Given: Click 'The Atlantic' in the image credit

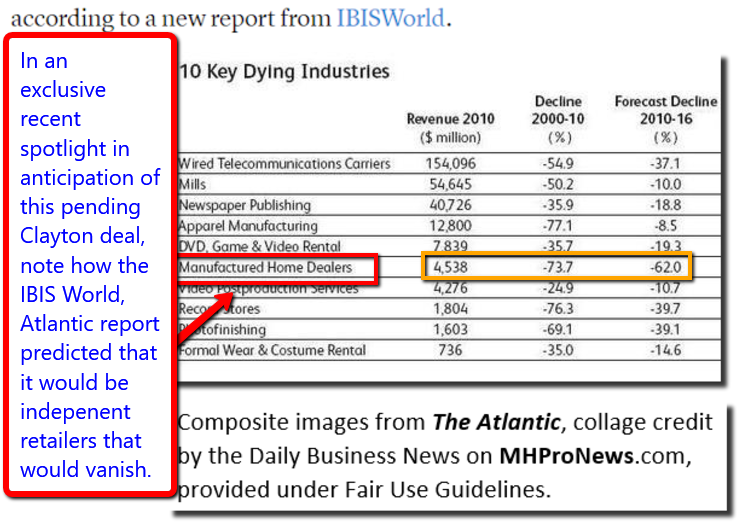Looking at the screenshot, I should [x=497, y=423].
